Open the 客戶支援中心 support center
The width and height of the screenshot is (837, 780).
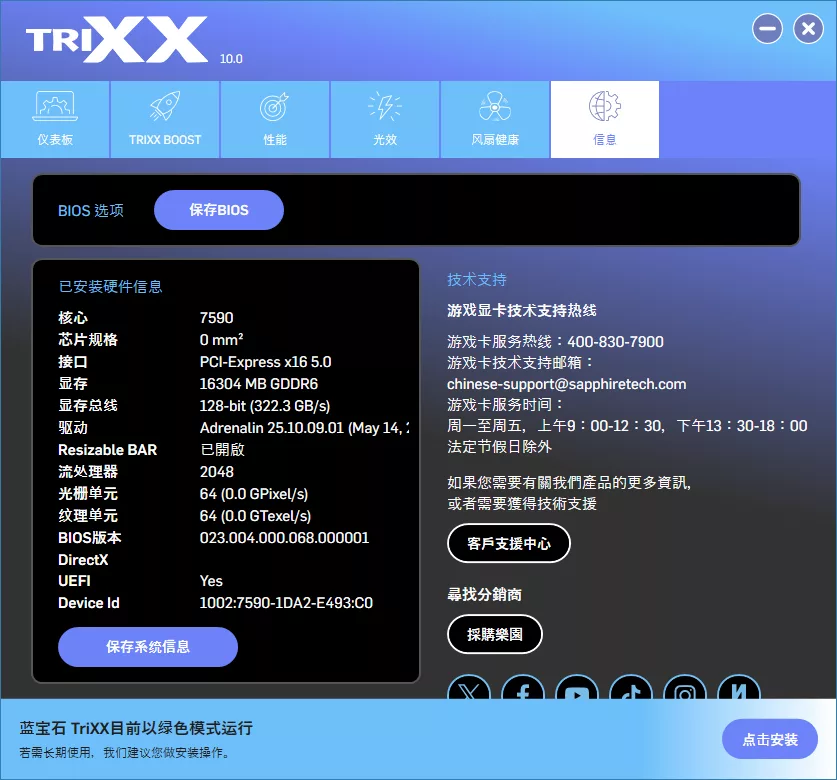(509, 543)
